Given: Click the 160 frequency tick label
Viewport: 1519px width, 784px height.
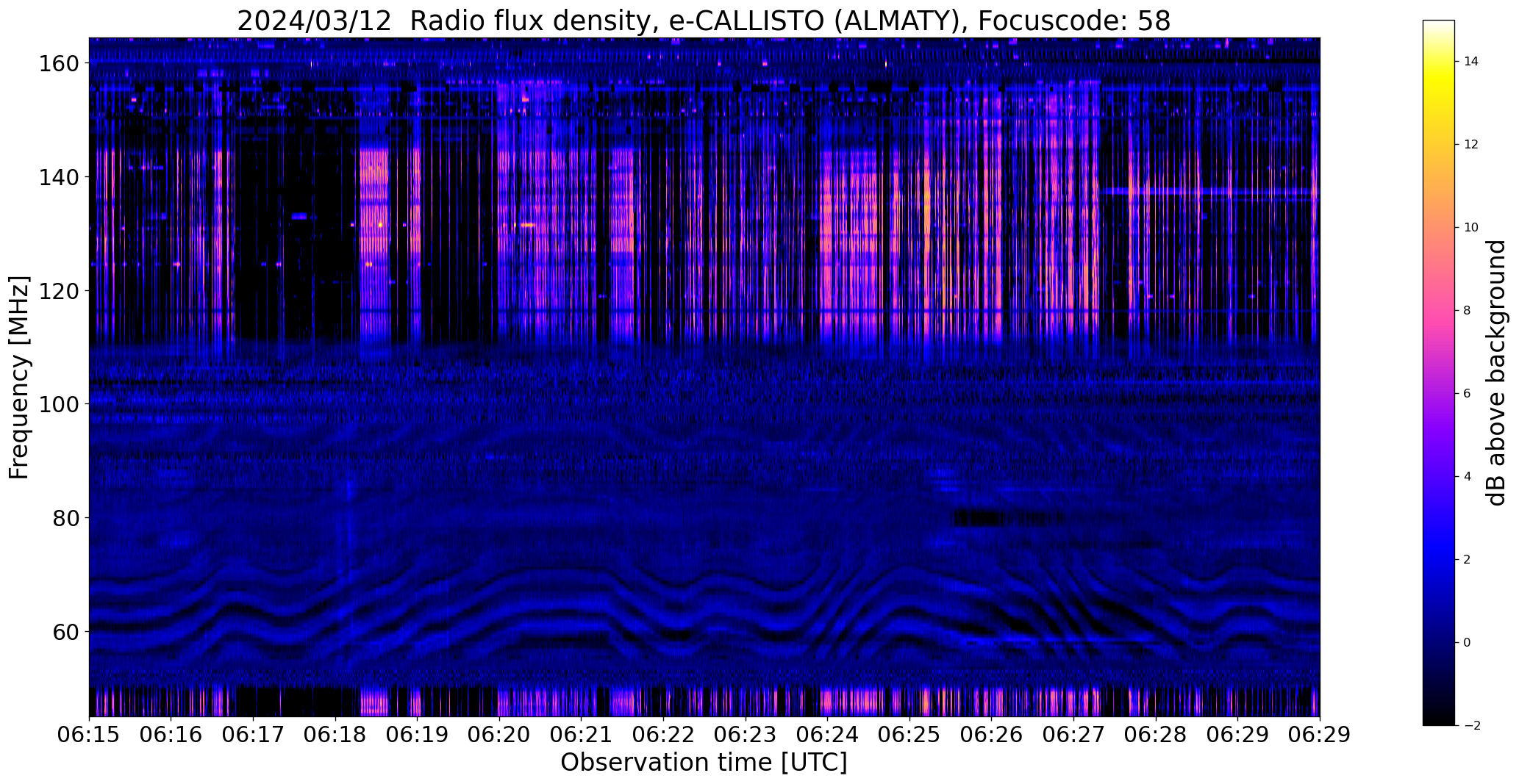Looking at the screenshot, I should [58, 64].
